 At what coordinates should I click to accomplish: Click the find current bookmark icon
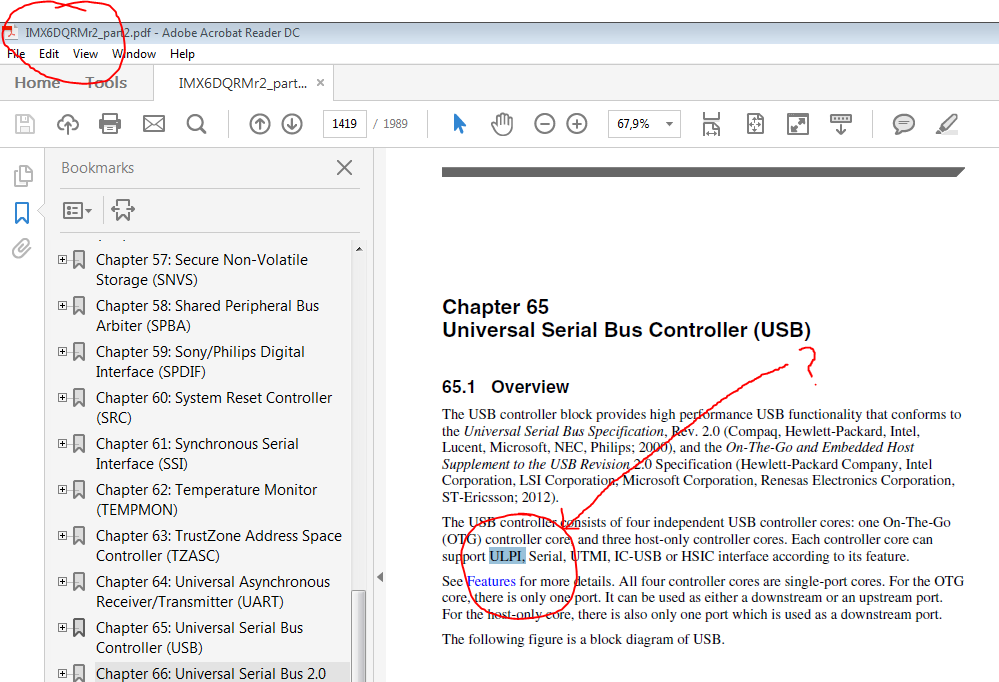point(123,210)
